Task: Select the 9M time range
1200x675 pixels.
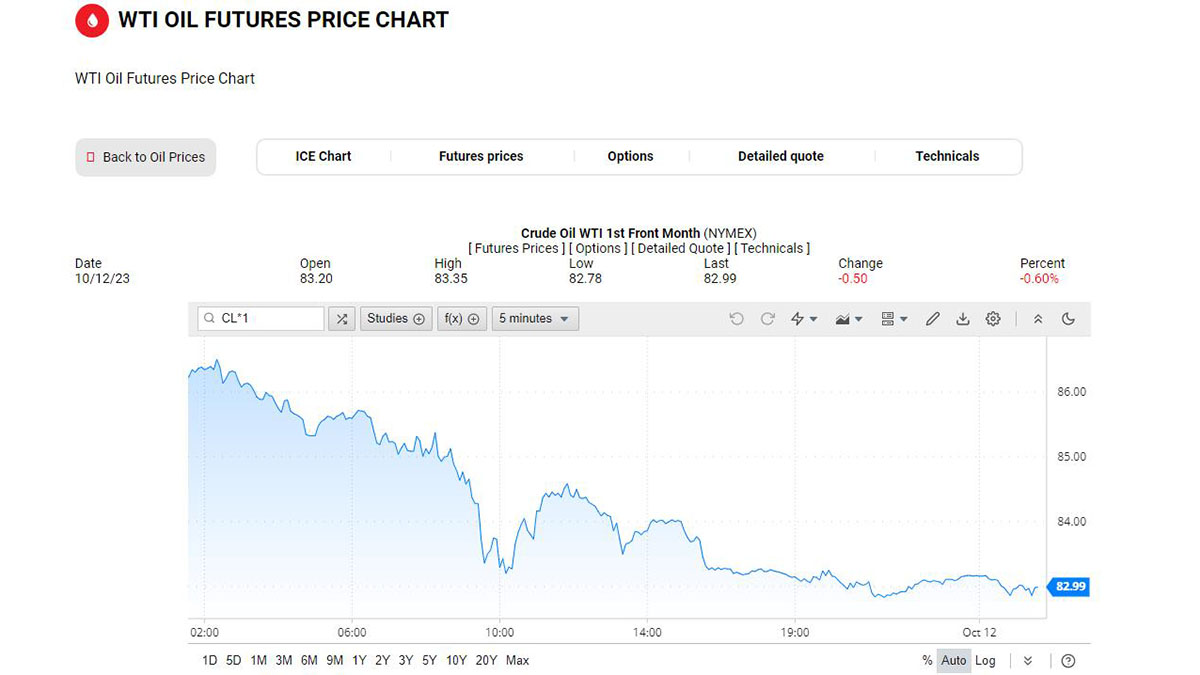Action: [335, 661]
